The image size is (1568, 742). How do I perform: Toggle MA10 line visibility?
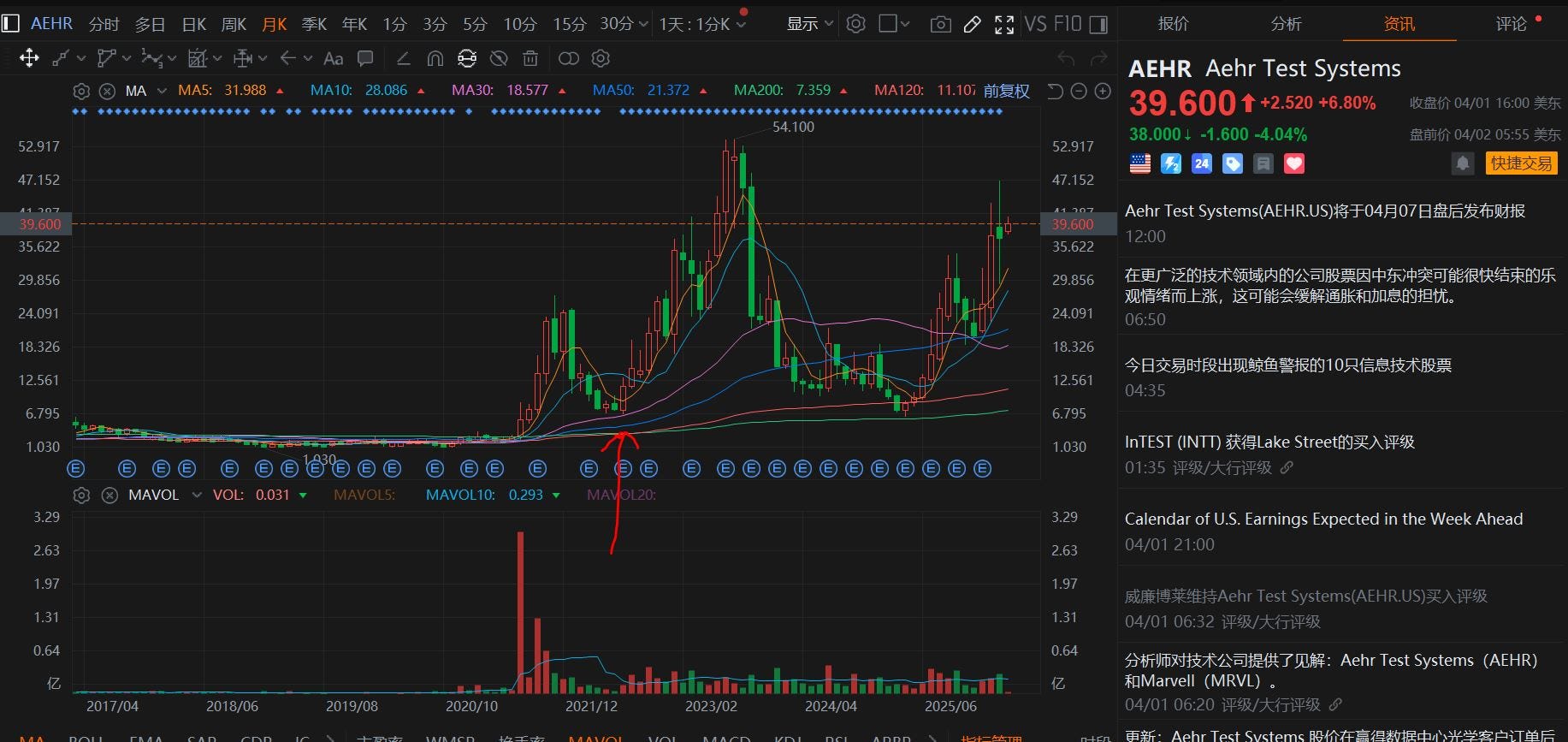(368, 90)
